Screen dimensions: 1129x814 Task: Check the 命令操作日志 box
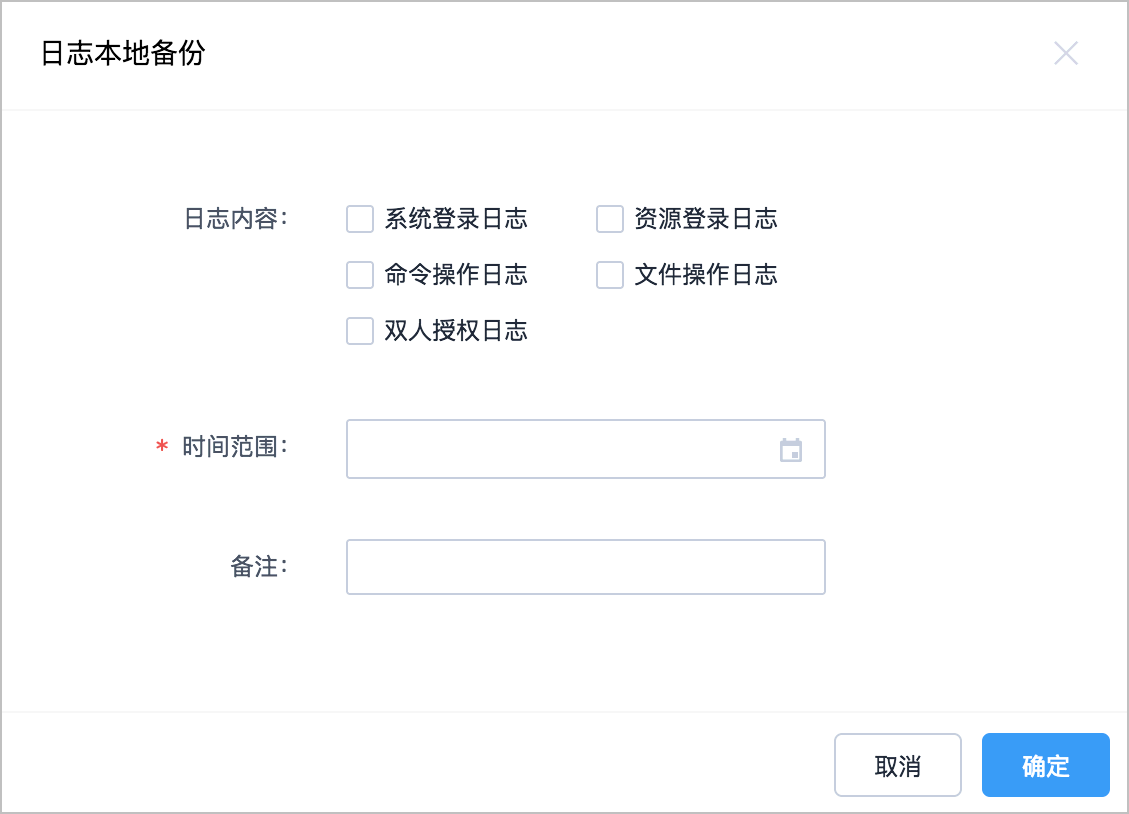(360, 275)
